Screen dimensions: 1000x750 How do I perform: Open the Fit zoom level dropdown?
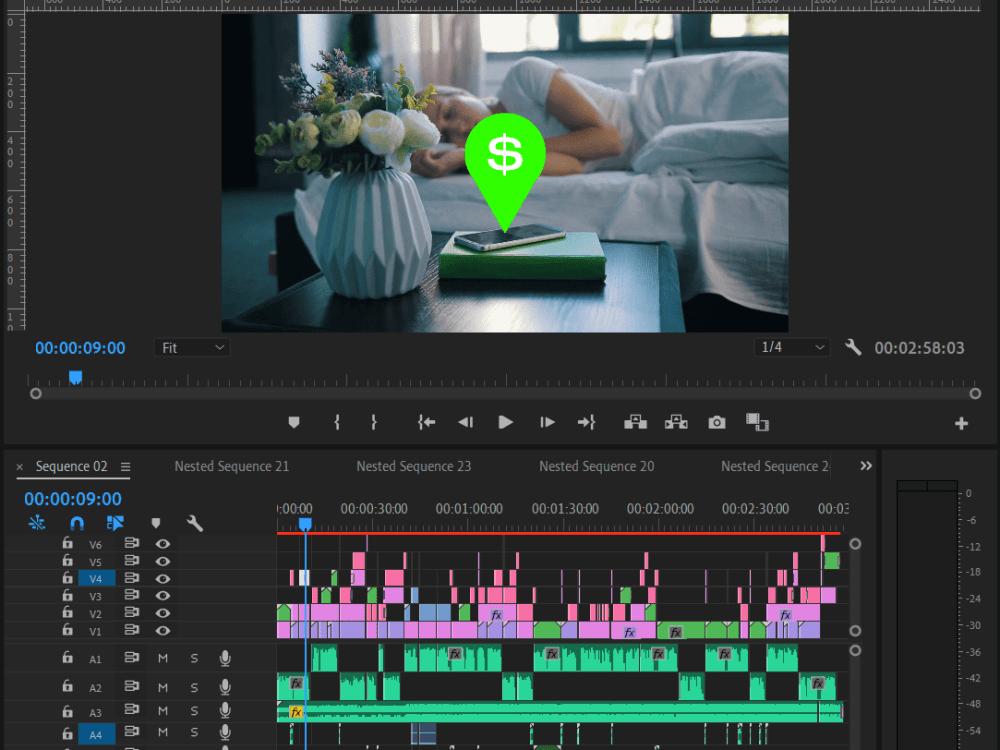192,348
